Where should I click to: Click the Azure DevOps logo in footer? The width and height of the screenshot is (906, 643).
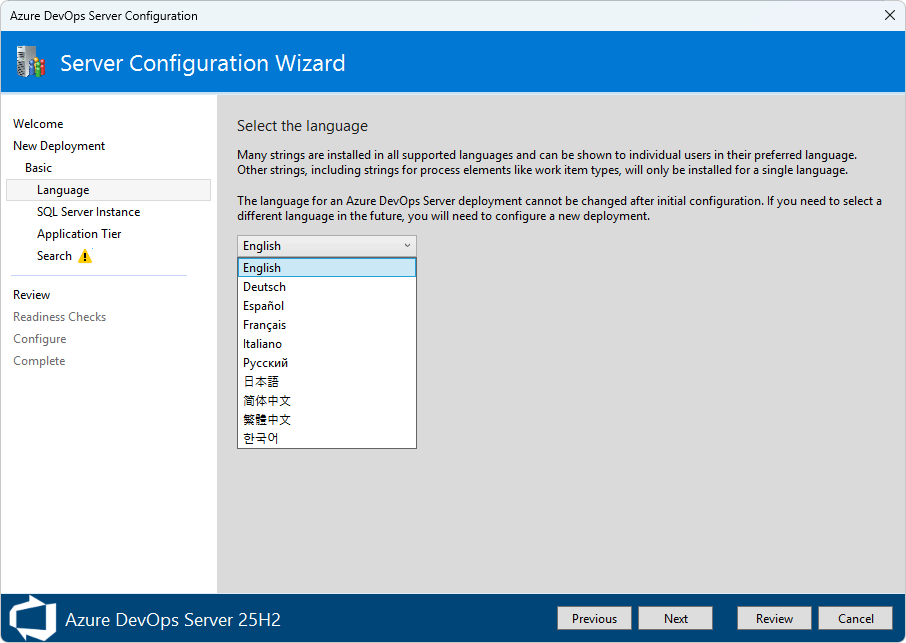click(x=32, y=618)
